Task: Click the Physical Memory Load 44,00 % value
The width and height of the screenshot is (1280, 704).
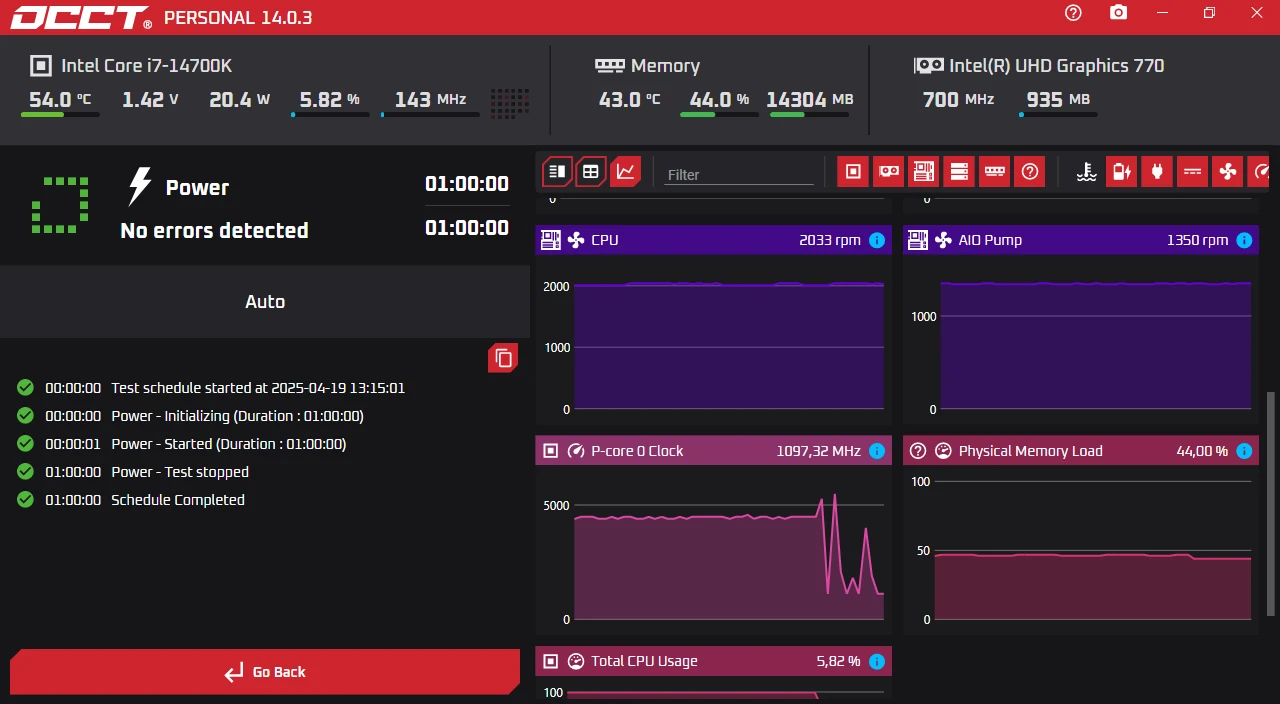Action: 1202,451
